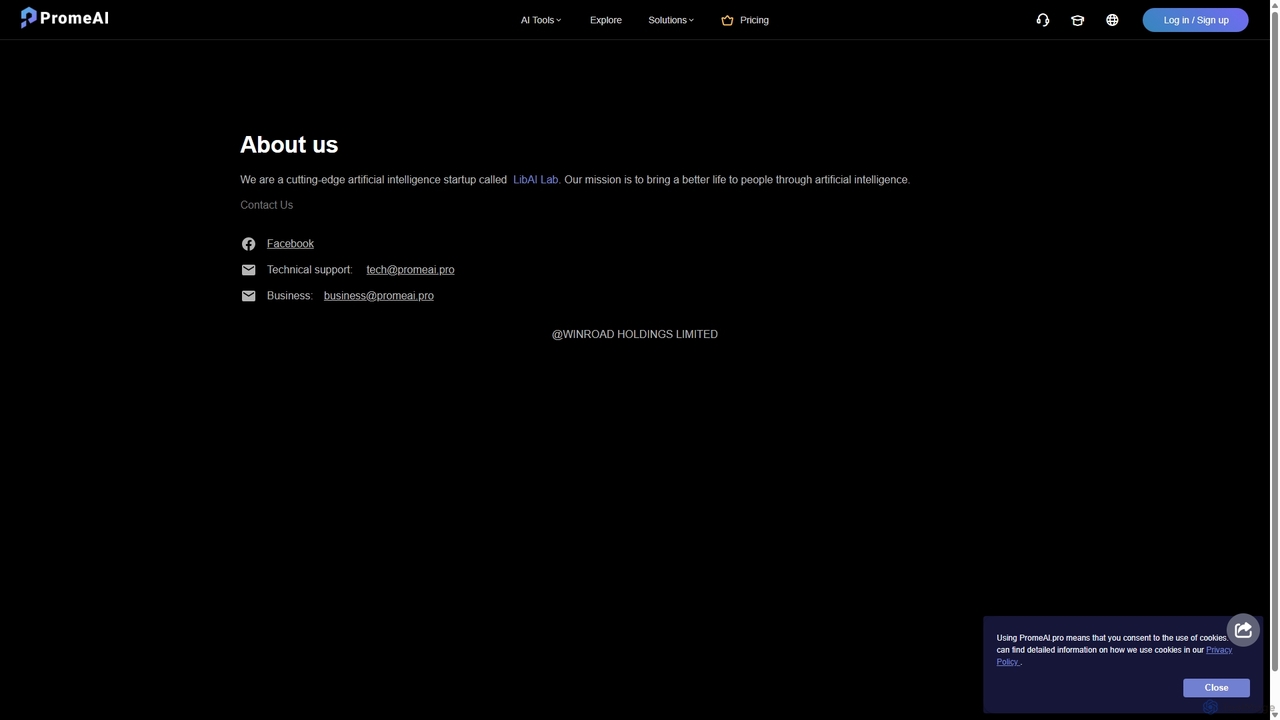Click the Facebook icon
Screen dimensions: 1280x720
[x=248, y=244]
